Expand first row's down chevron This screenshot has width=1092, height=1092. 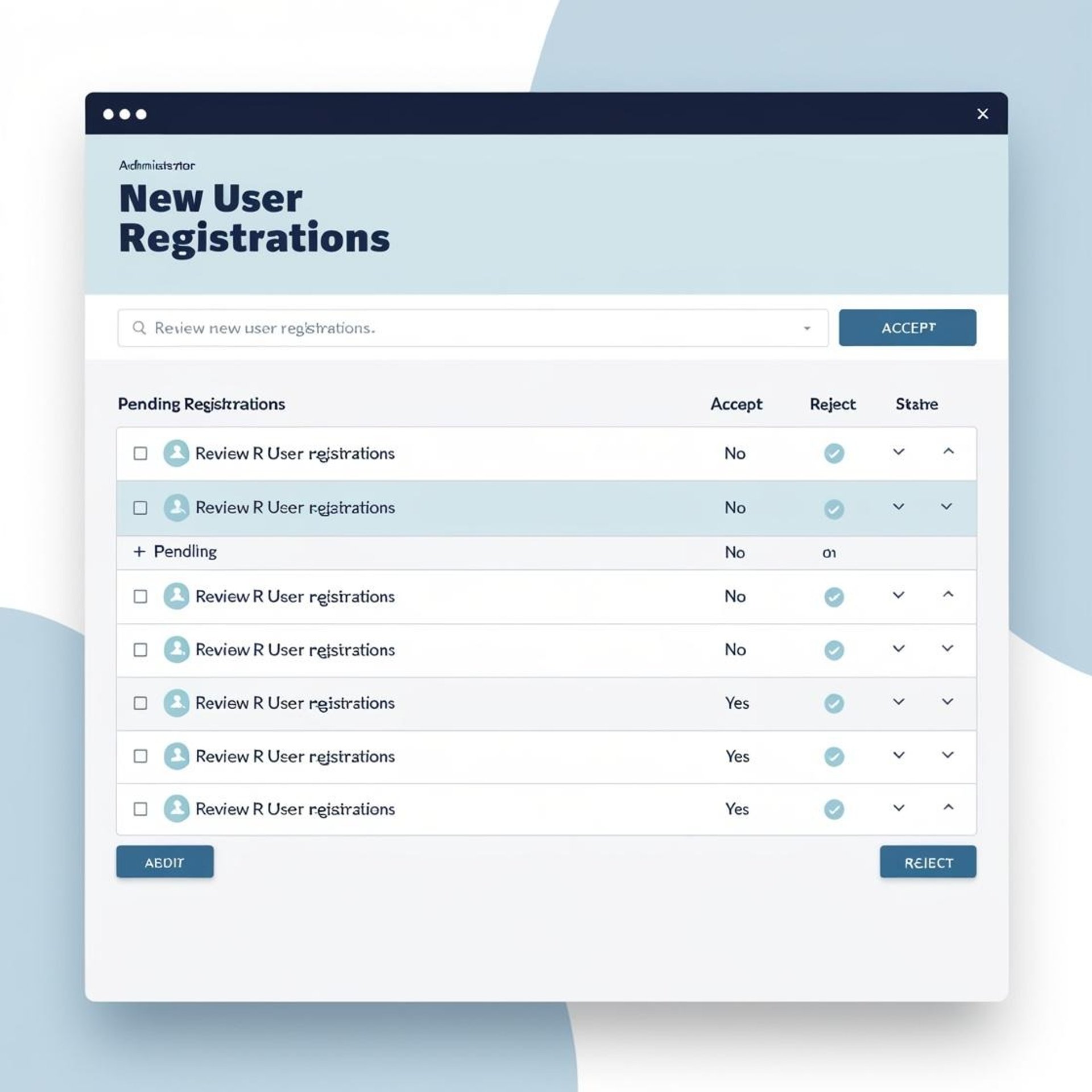pos(899,452)
